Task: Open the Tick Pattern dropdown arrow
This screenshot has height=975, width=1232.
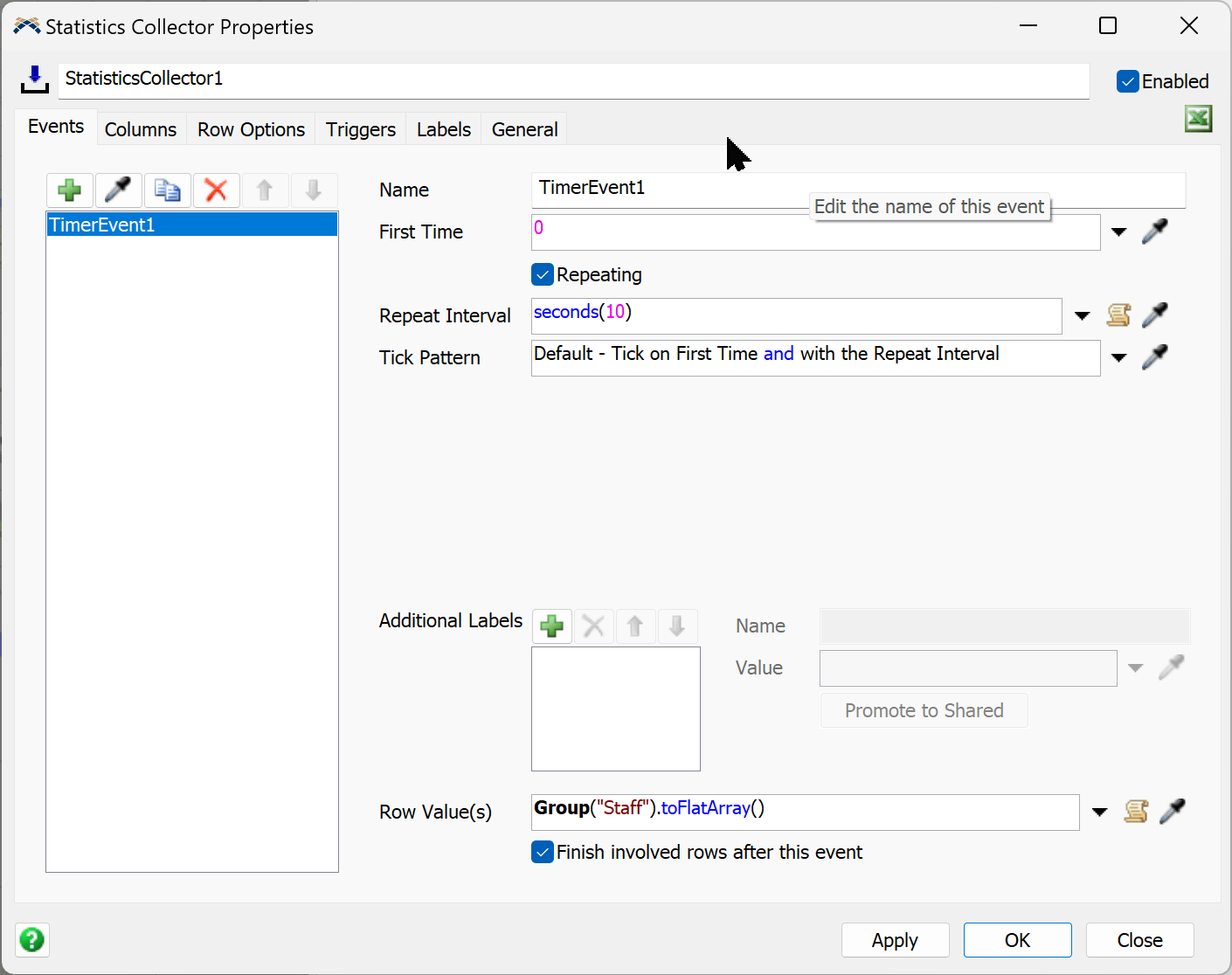Action: [1118, 358]
